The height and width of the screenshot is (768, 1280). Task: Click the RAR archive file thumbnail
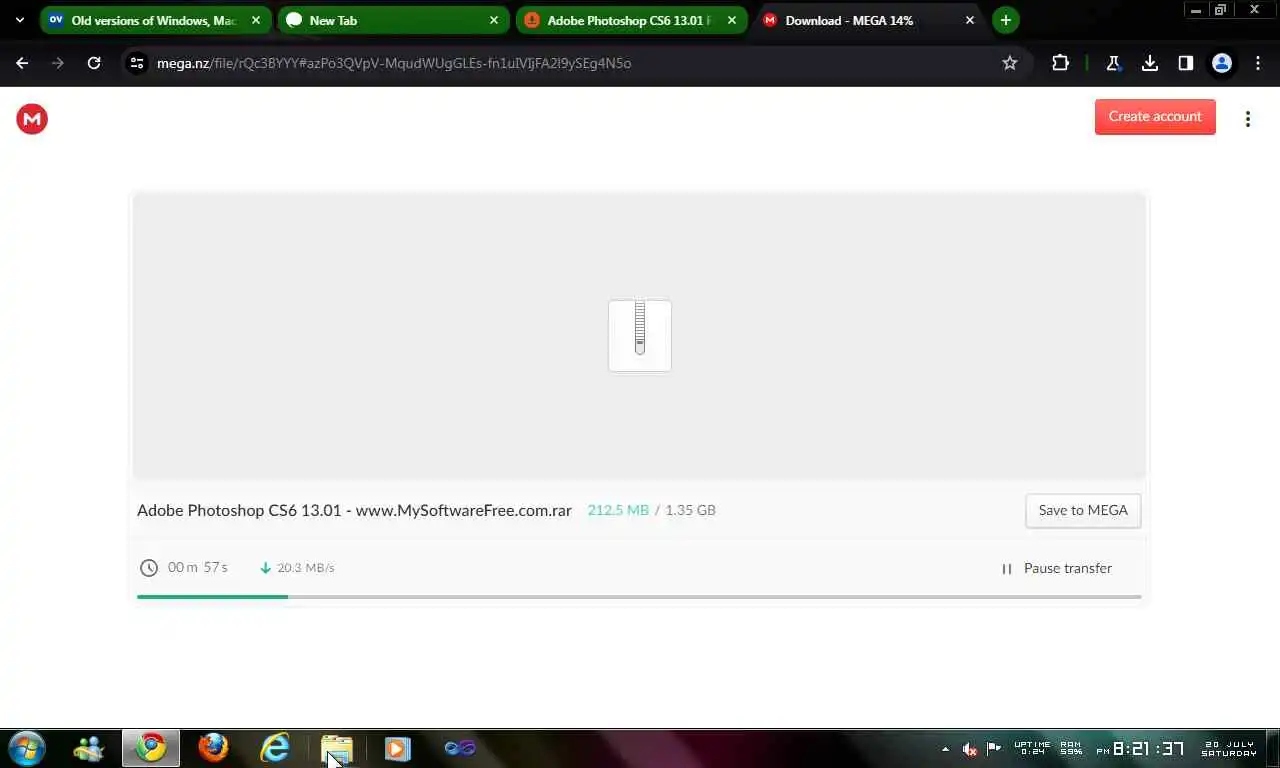640,336
